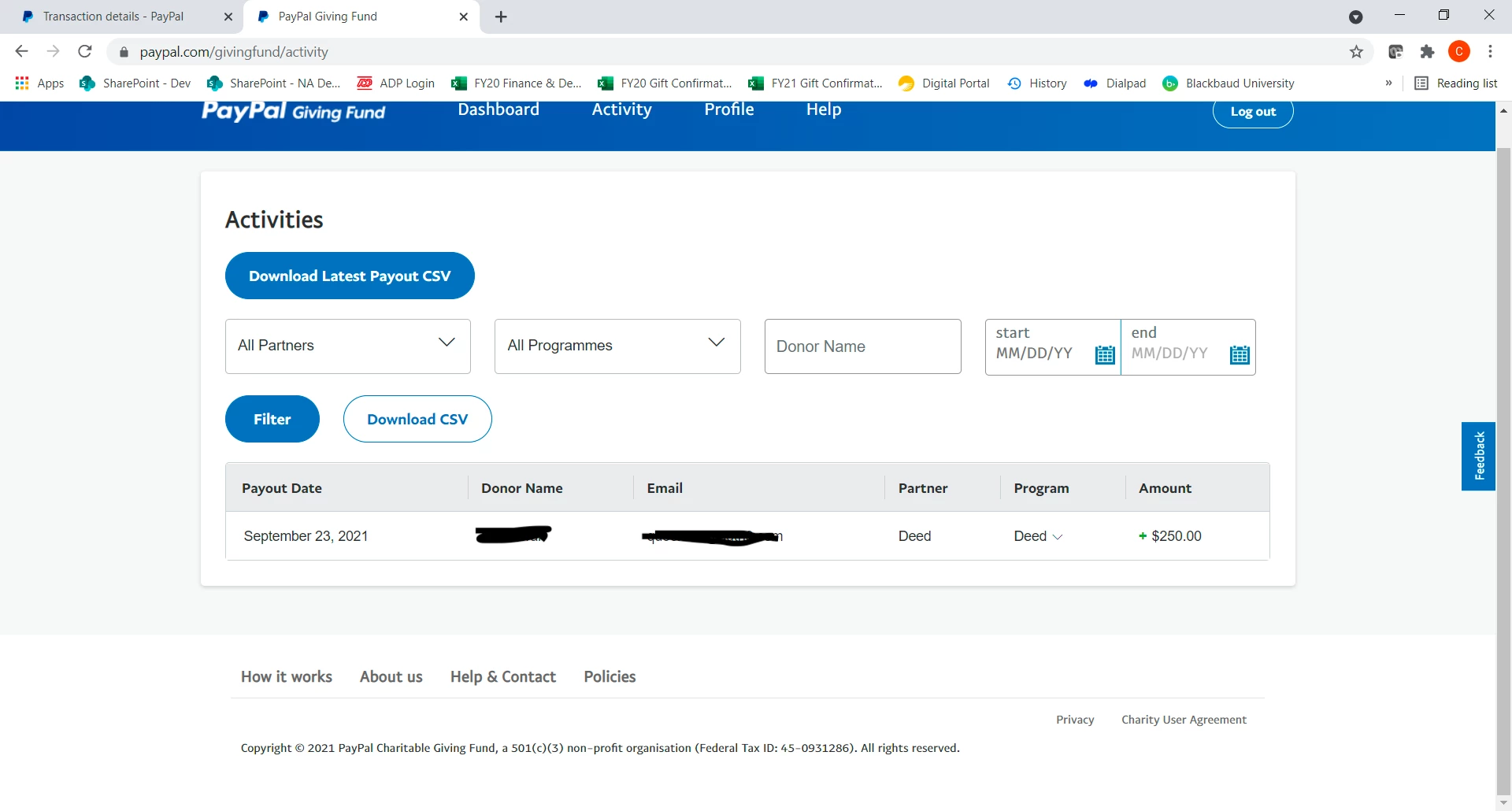Apply the Filter button
The height and width of the screenshot is (811, 1512).
coord(272,419)
